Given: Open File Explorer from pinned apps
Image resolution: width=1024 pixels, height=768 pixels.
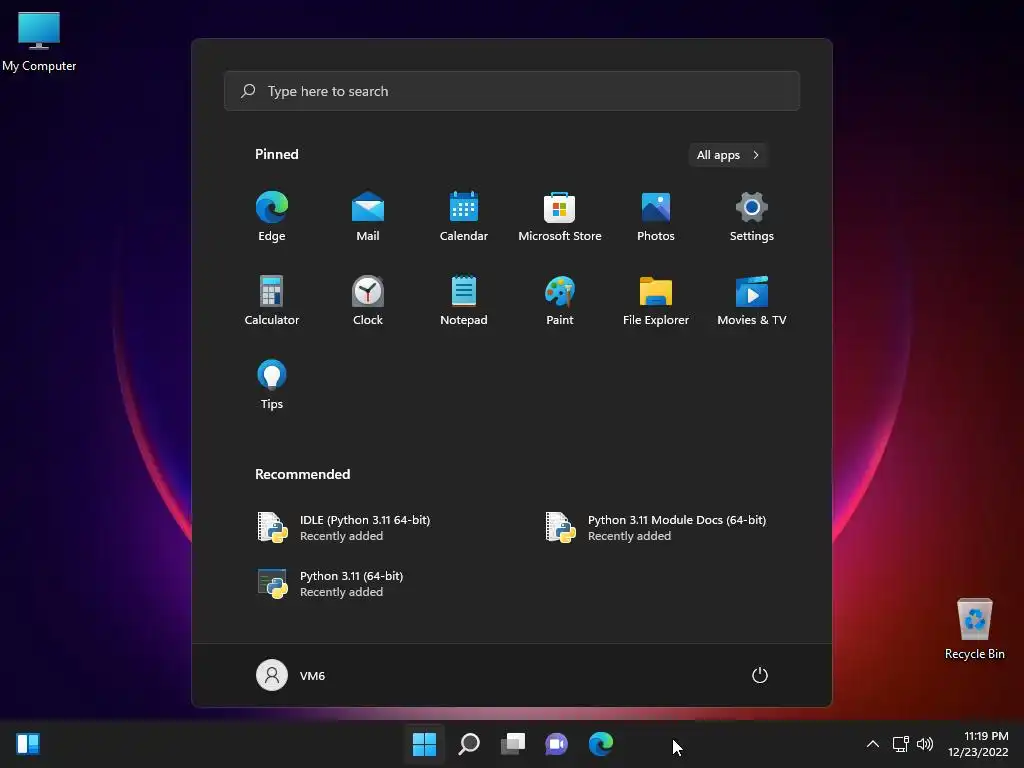Looking at the screenshot, I should click(x=656, y=300).
